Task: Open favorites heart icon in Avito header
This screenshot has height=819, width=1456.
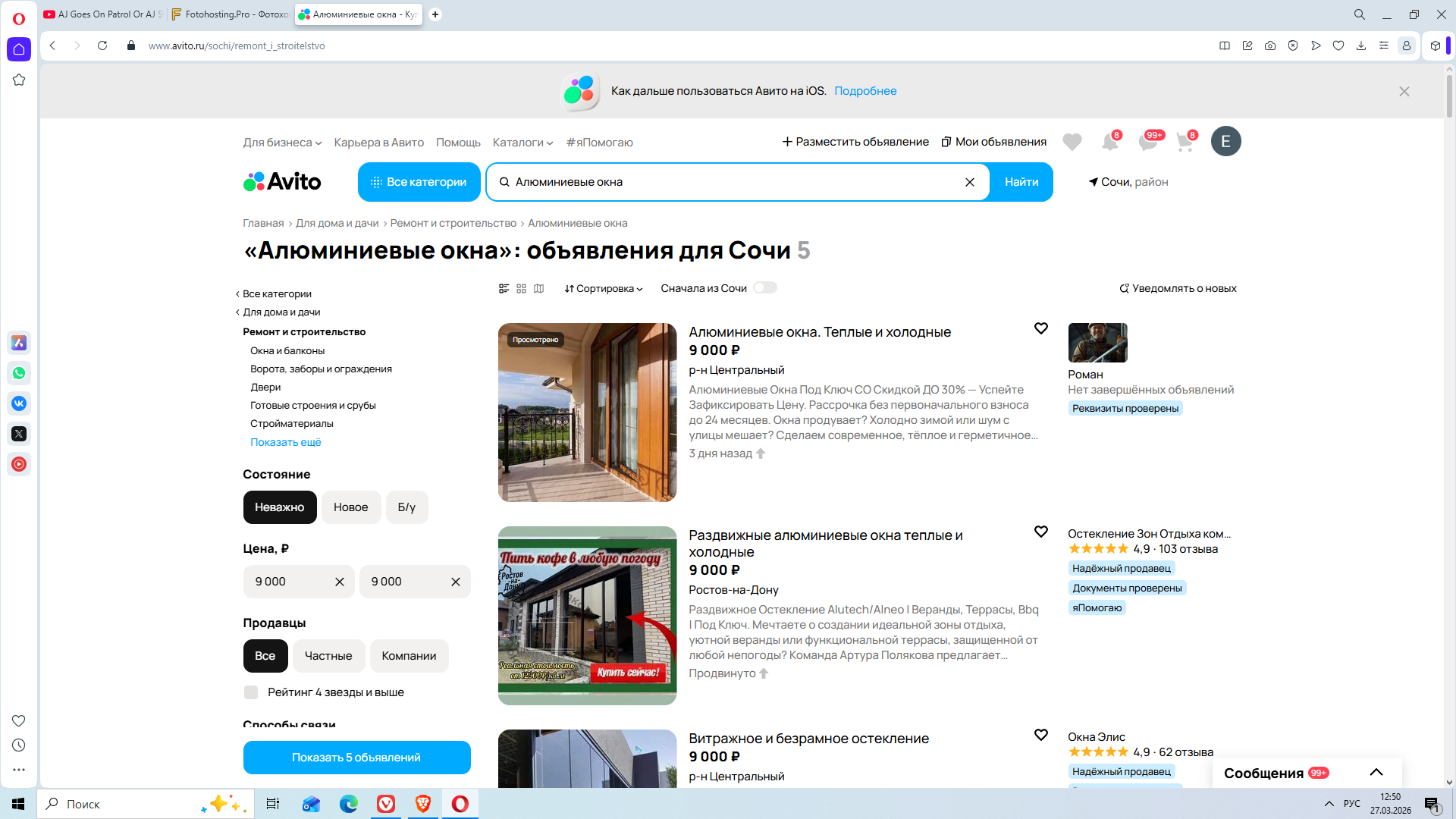Action: point(1072,142)
